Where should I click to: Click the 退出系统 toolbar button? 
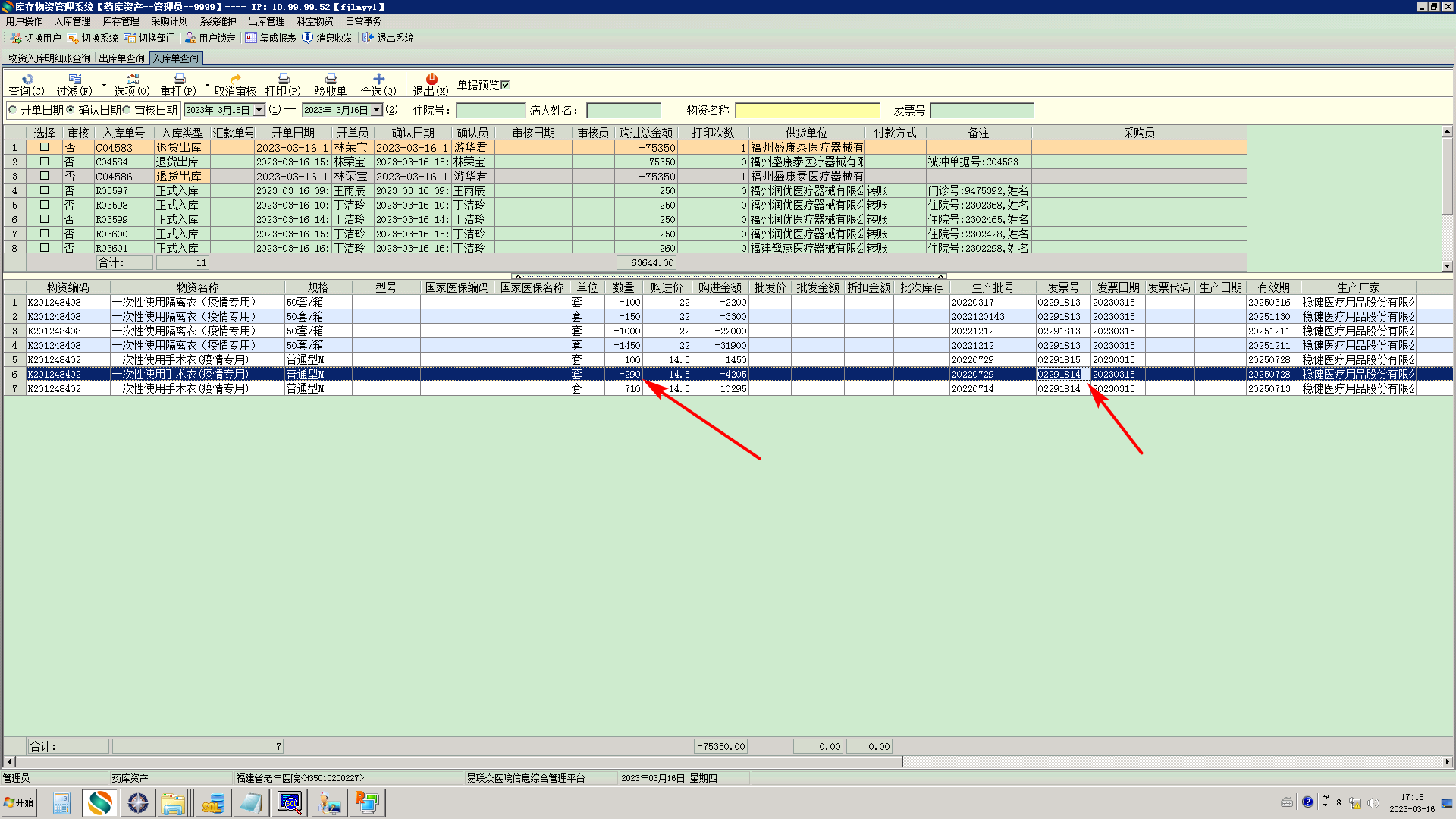pyautogui.click(x=388, y=38)
